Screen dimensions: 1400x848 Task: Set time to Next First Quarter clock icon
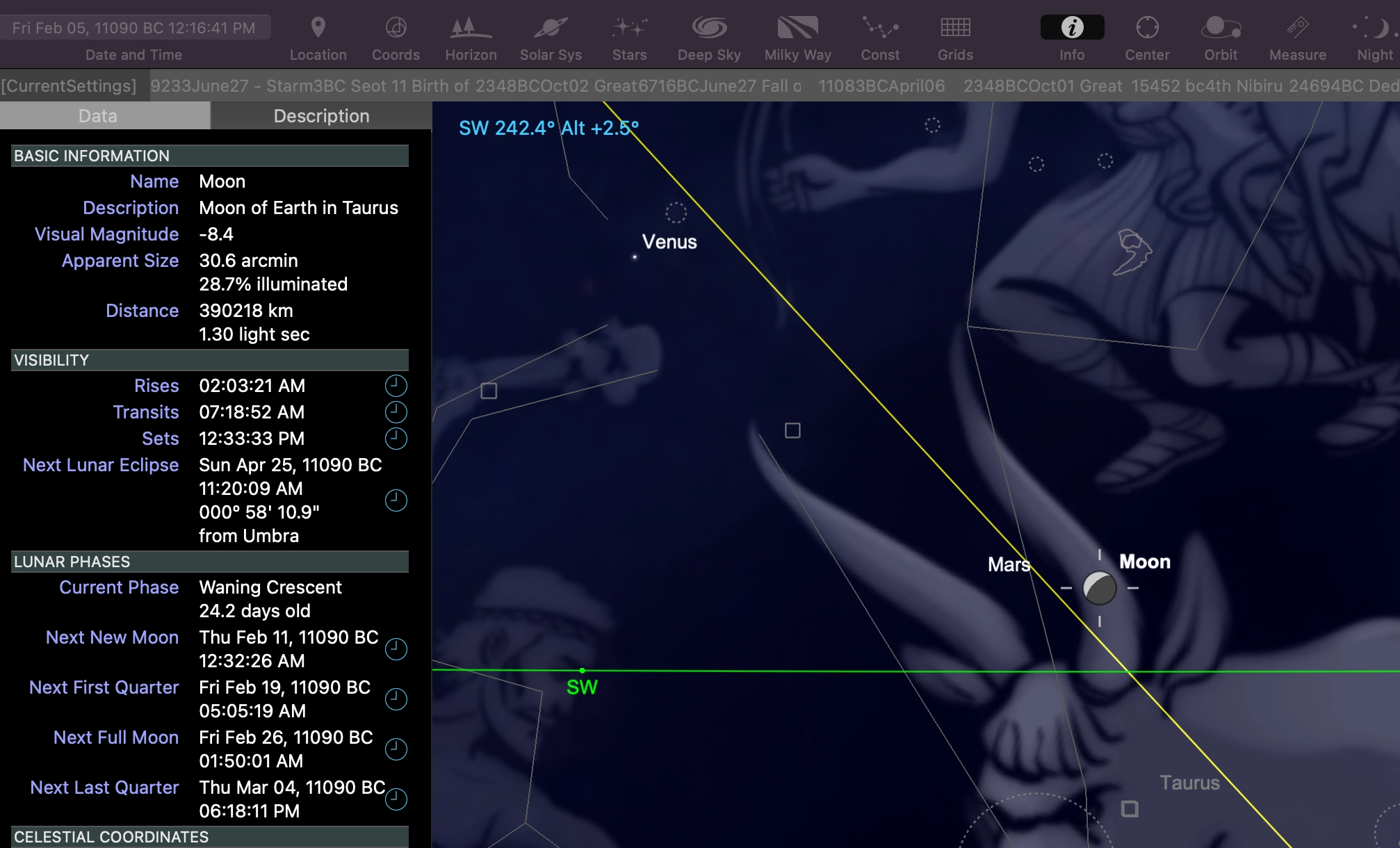pos(396,699)
